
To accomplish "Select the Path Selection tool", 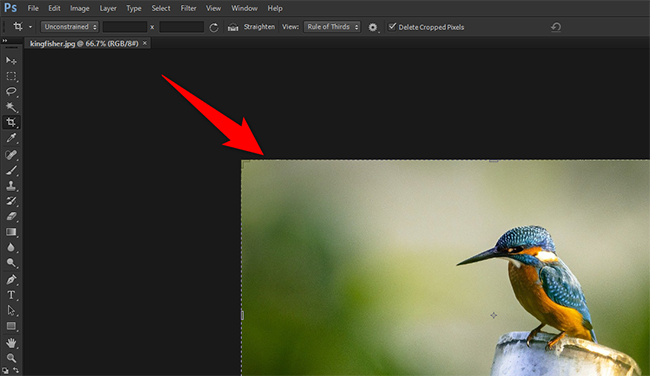I will point(11,311).
